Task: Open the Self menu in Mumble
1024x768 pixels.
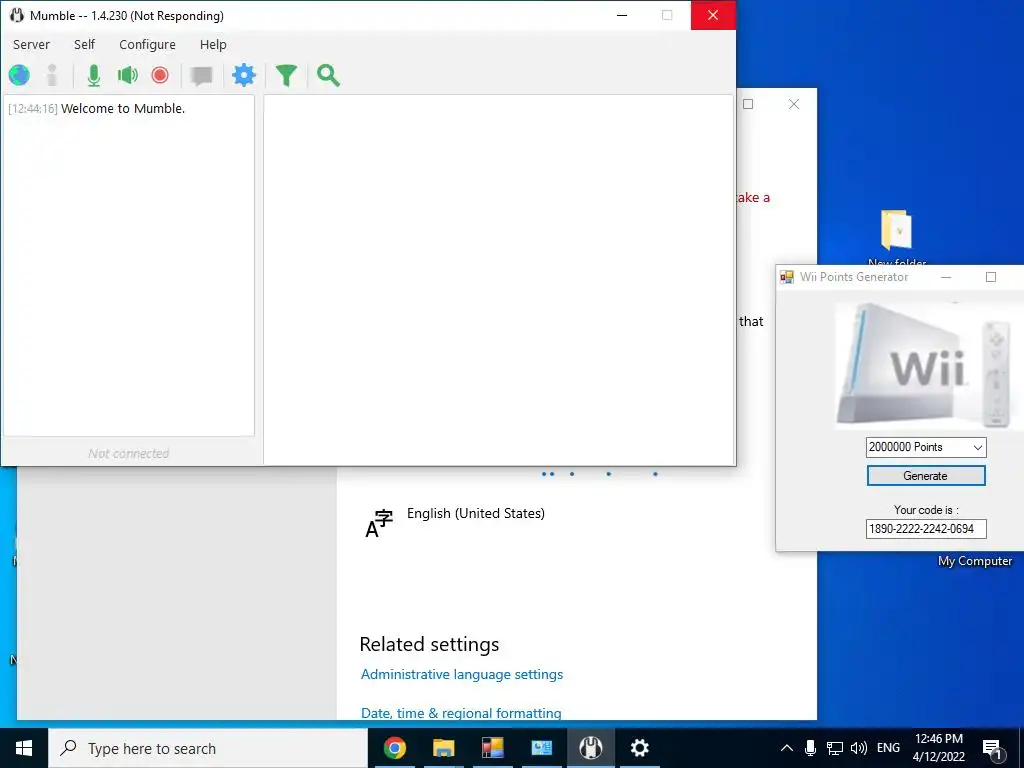Action: (x=84, y=44)
